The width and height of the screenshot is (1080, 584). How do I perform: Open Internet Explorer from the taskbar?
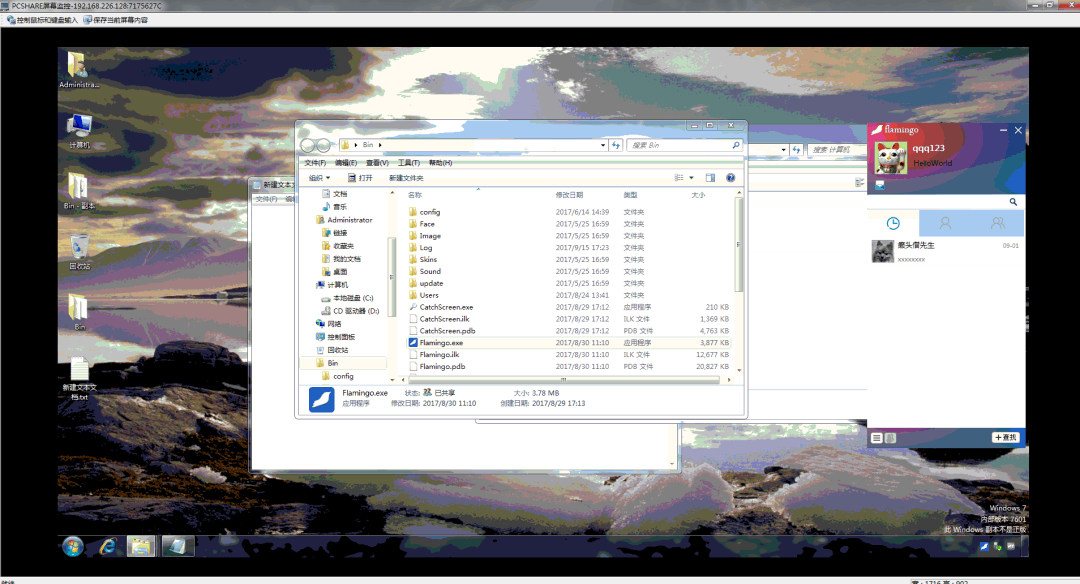(x=107, y=547)
